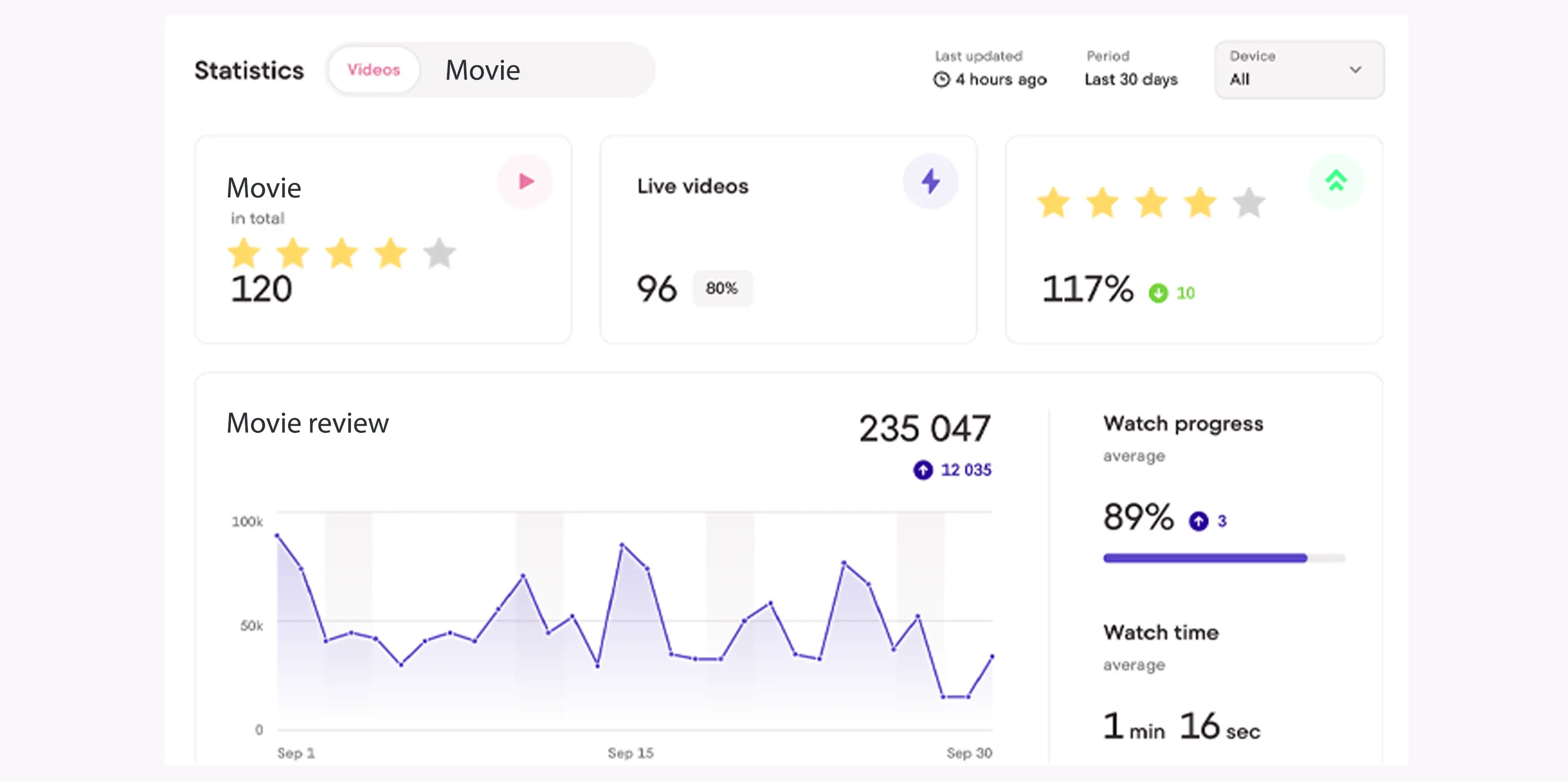Switch to the Videos tab
Viewport: 1568px width, 781px height.
click(x=373, y=70)
